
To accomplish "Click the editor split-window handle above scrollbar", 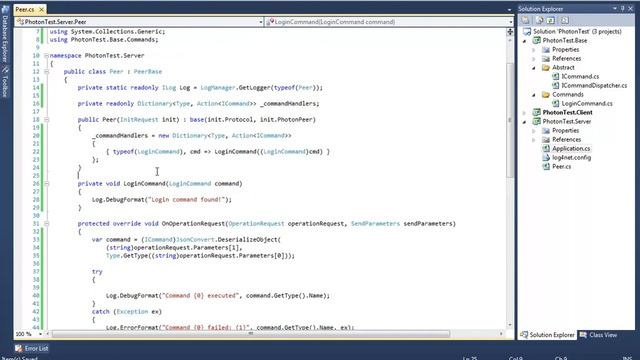I will click(x=510, y=32).
